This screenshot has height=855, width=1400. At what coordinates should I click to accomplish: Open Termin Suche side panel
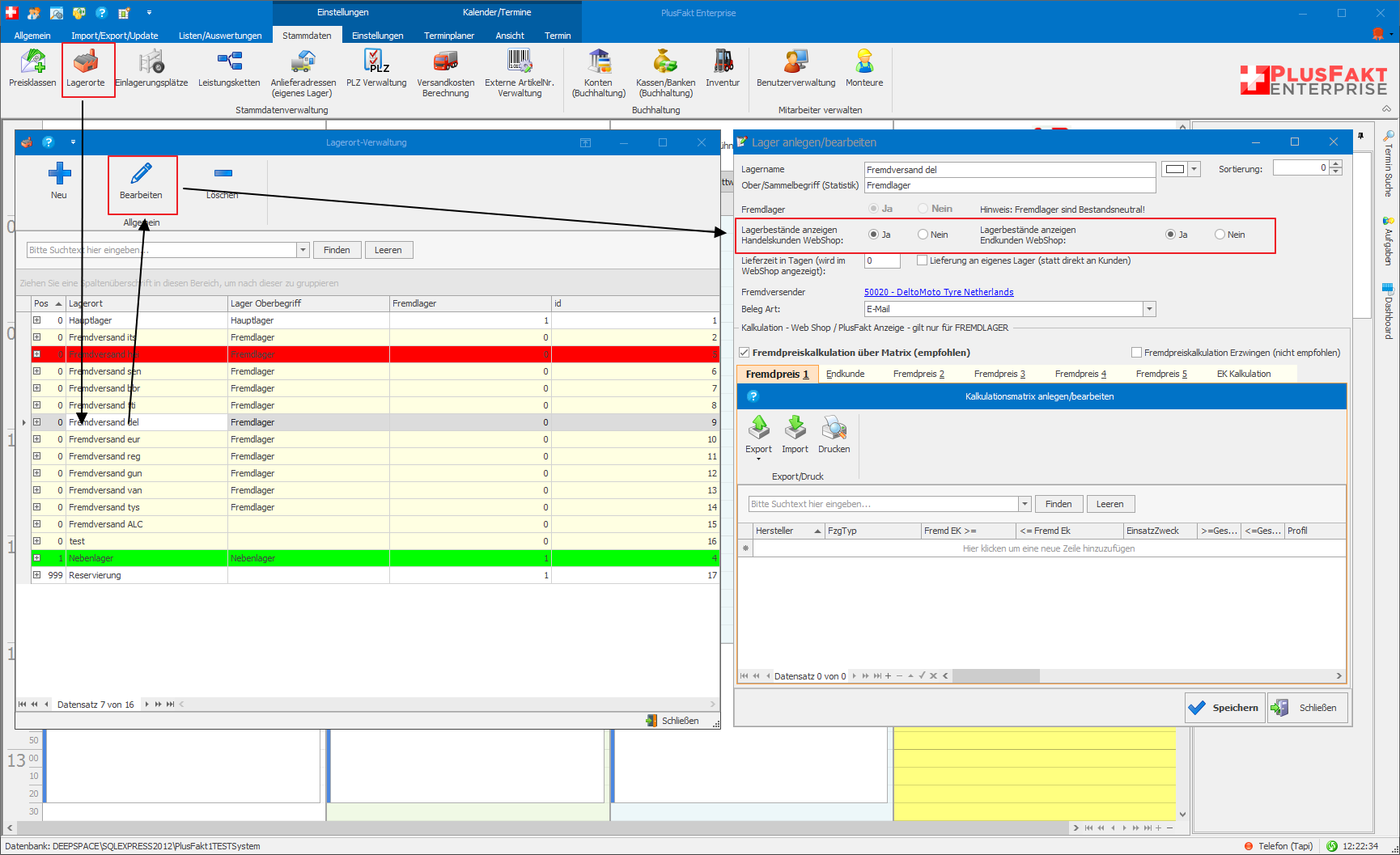[x=1388, y=164]
